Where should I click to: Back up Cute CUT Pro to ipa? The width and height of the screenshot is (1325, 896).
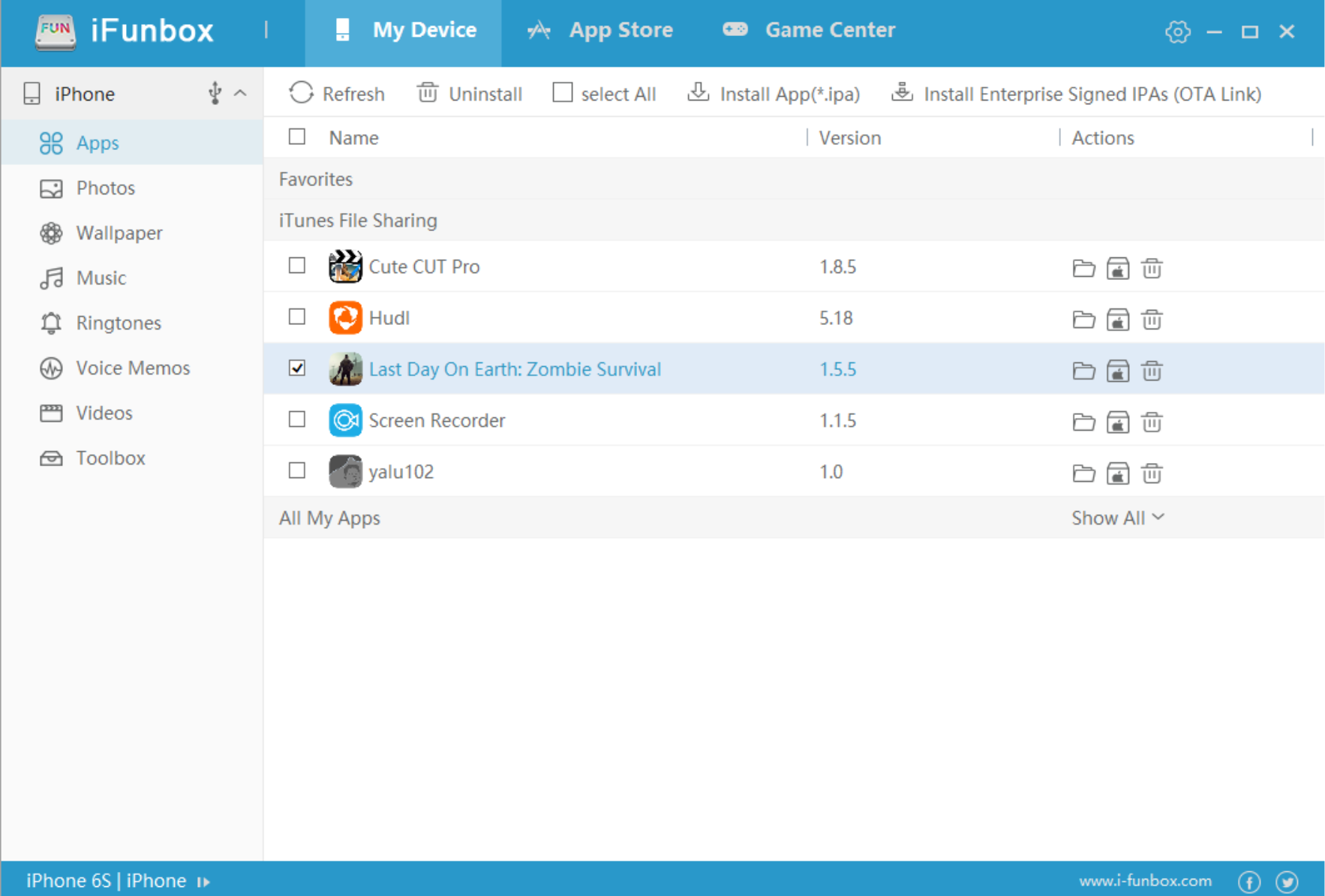pos(1118,268)
